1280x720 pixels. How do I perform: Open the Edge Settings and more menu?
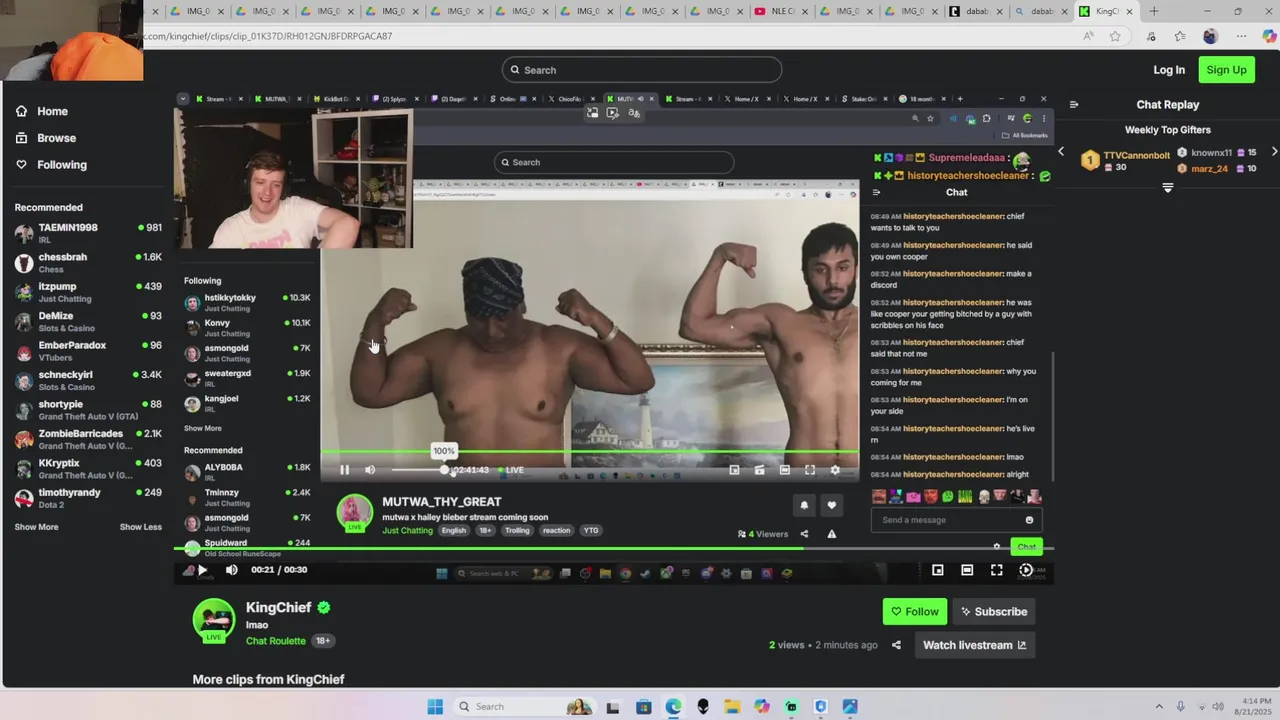pos(1241,36)
